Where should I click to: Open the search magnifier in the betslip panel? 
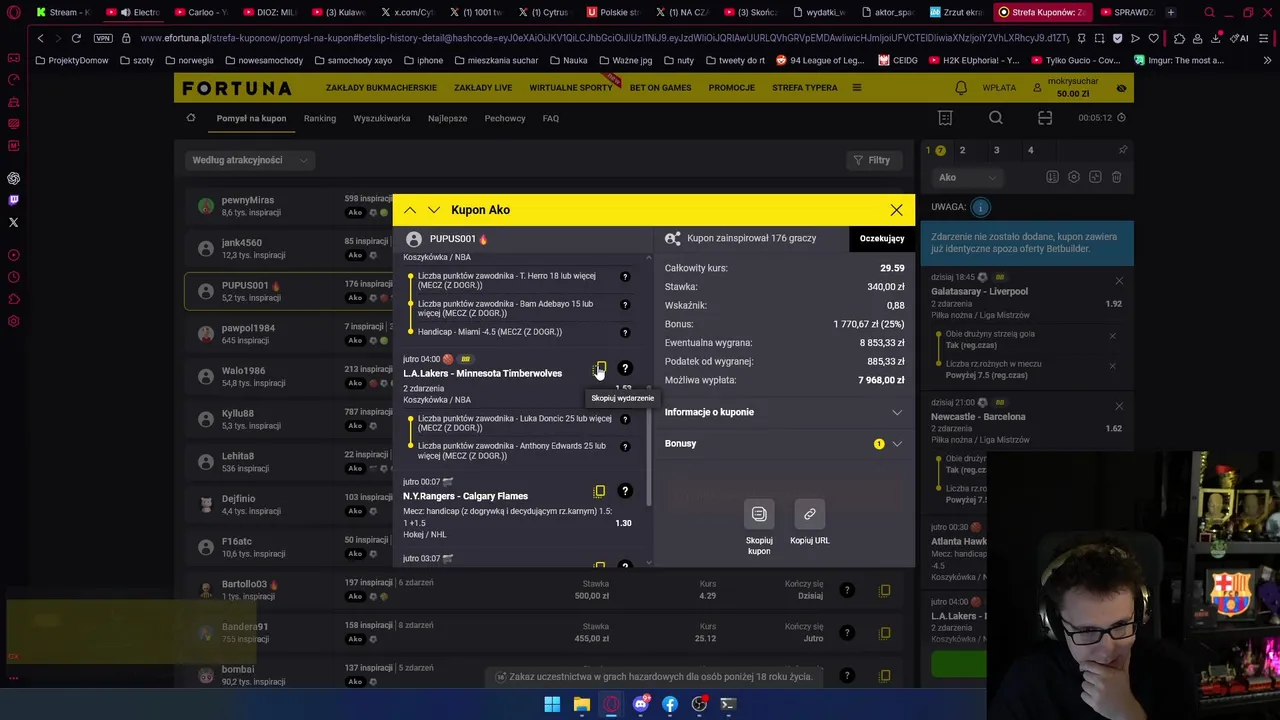pyautogui.click(x=996, y=118)
